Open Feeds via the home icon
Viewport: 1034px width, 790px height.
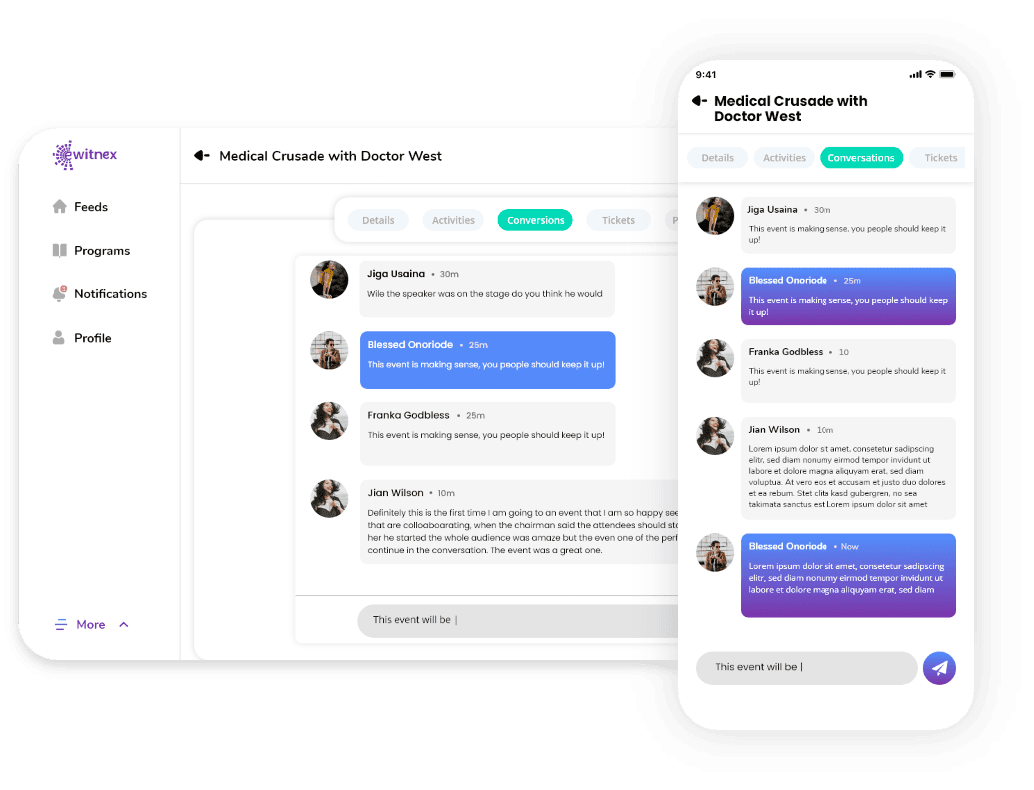[x=59, y=206]
